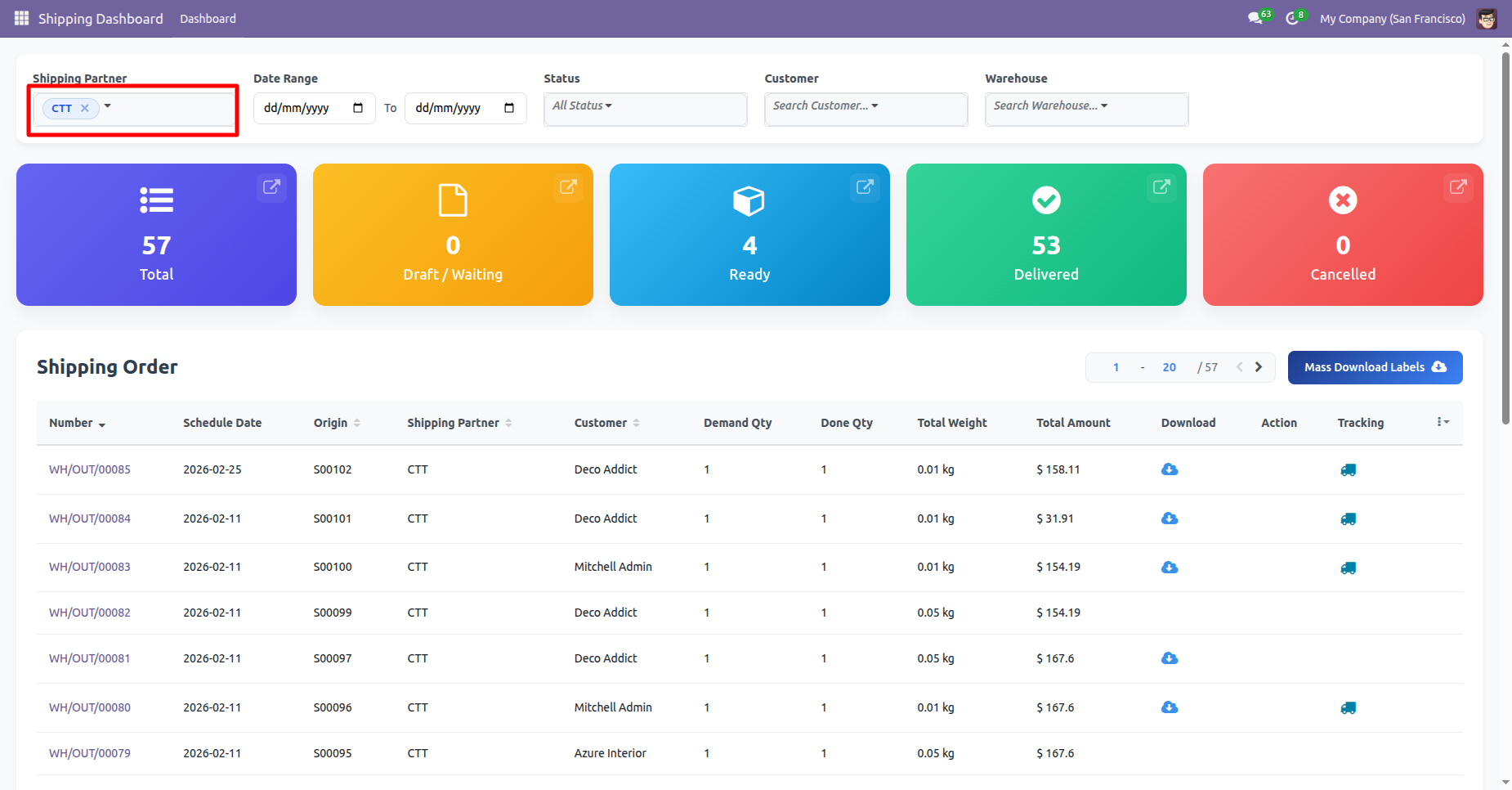Open external link on Cancelled card
This screenshot has height=790, width=1512.
[1458, 187]
